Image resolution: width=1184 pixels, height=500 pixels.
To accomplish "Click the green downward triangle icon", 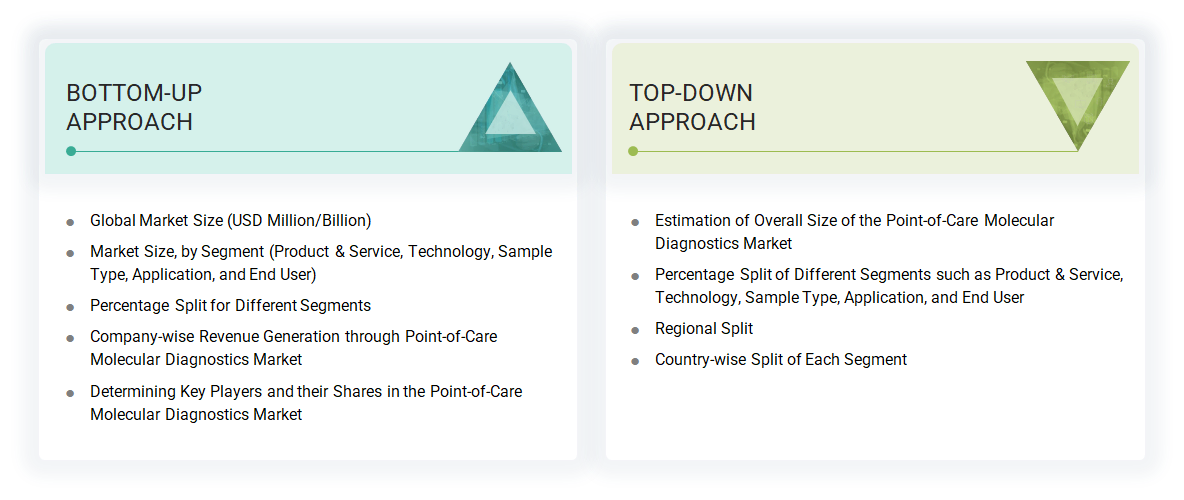I will click(x=1077, y=98).
